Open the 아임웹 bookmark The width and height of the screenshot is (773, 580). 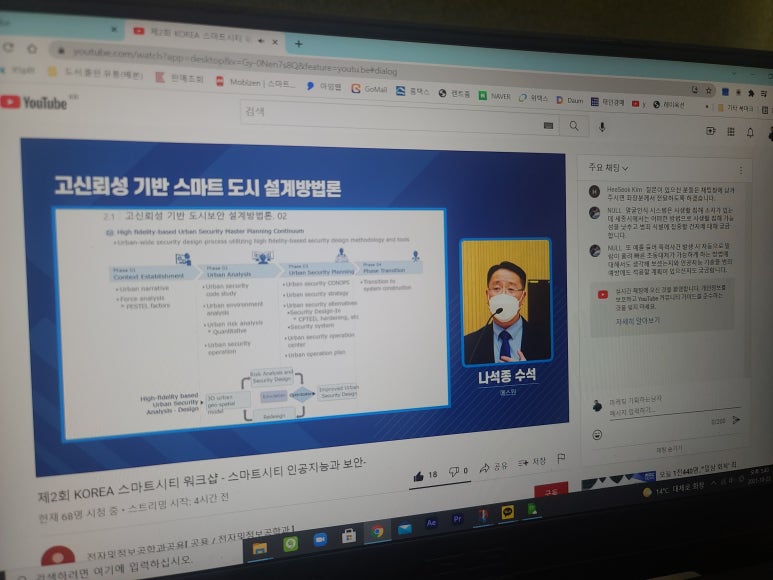(x=324, y=86)
